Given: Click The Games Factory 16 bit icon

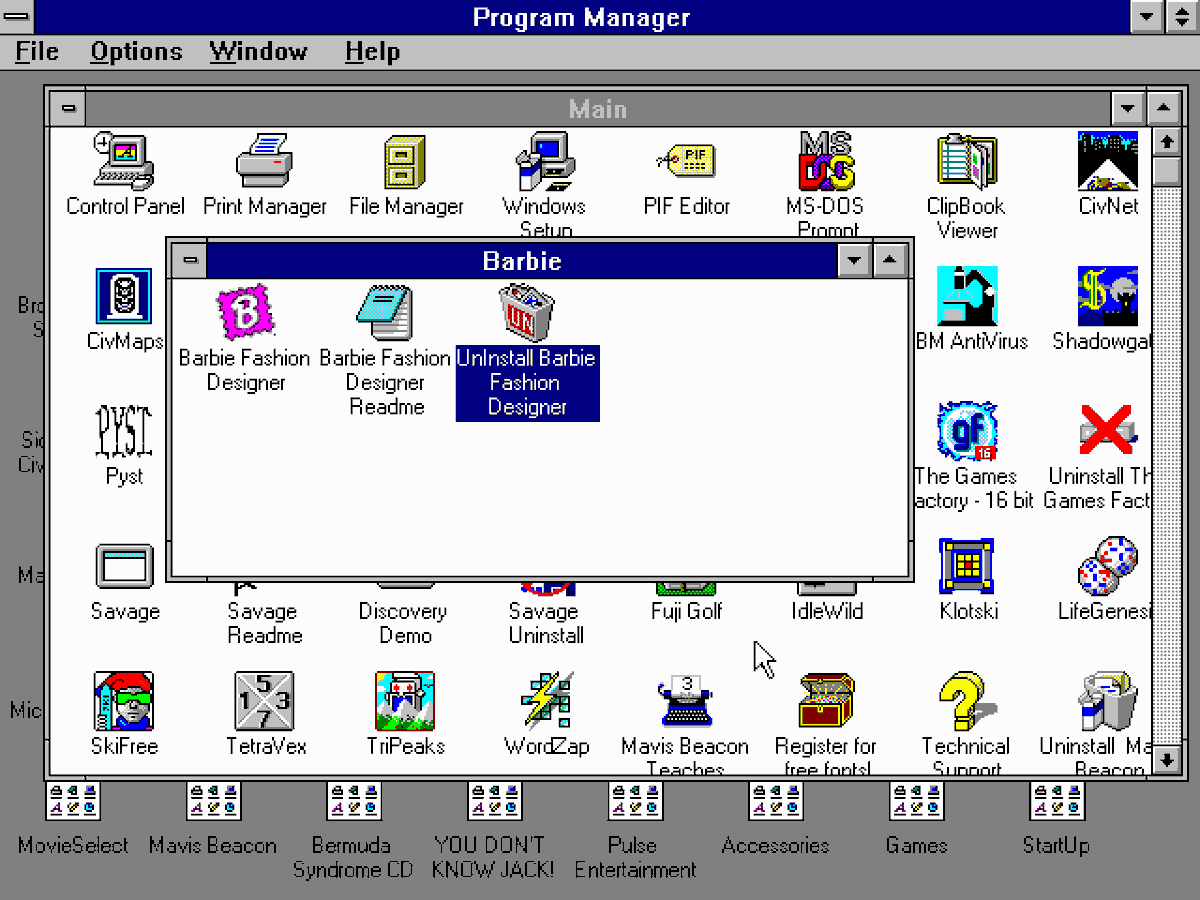Looking at the screenshot, I should [967, 431].
